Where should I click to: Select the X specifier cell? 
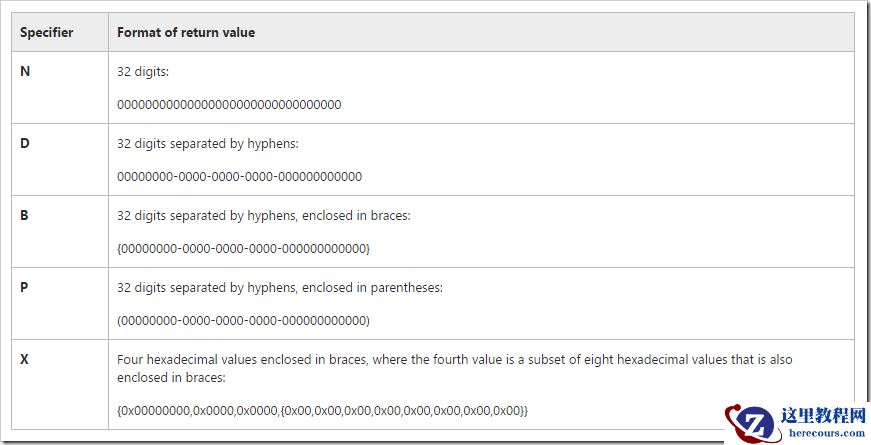[x=25, y=359]
